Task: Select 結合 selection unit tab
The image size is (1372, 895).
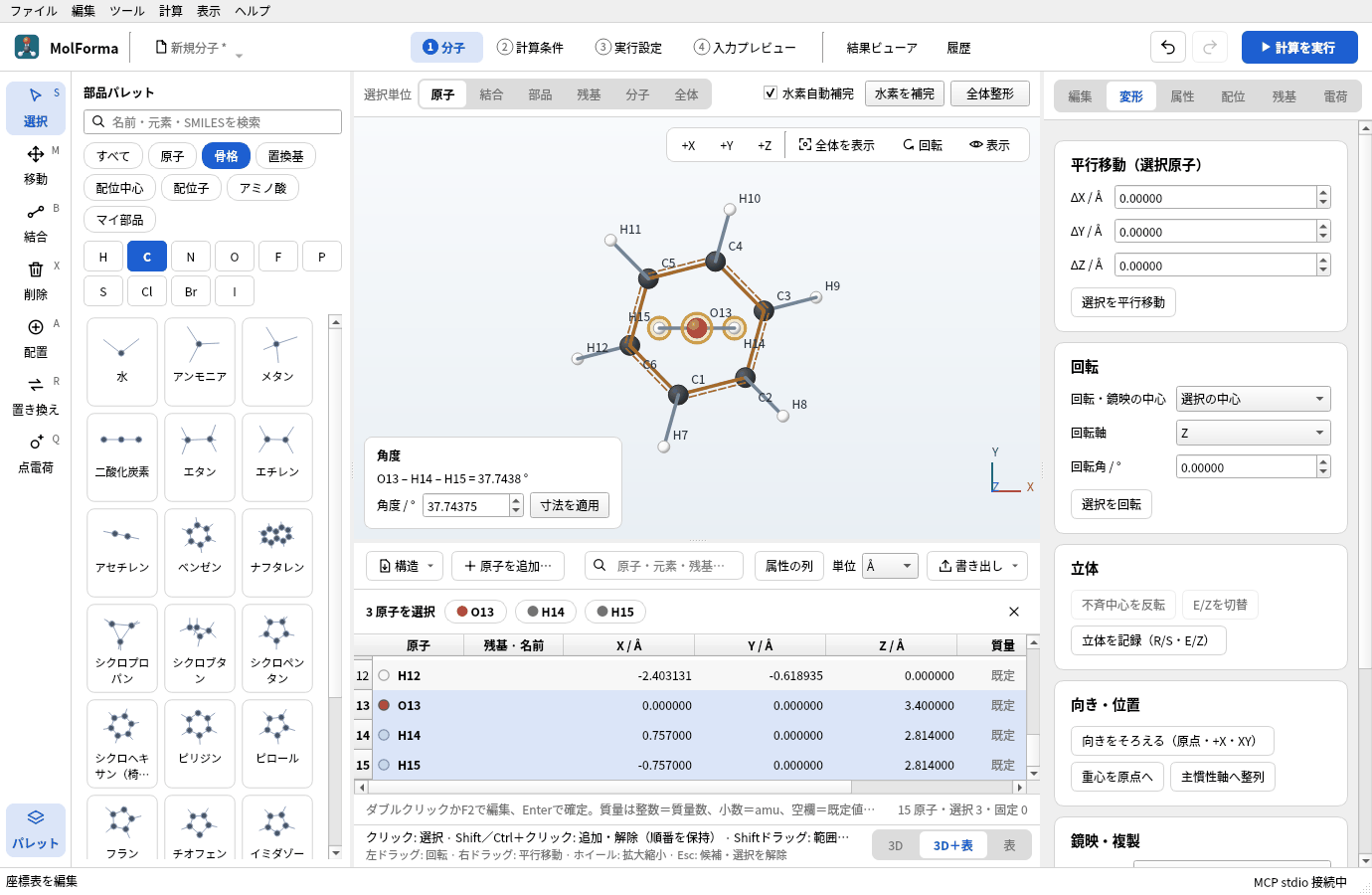Action: click(x=491, y=94)
